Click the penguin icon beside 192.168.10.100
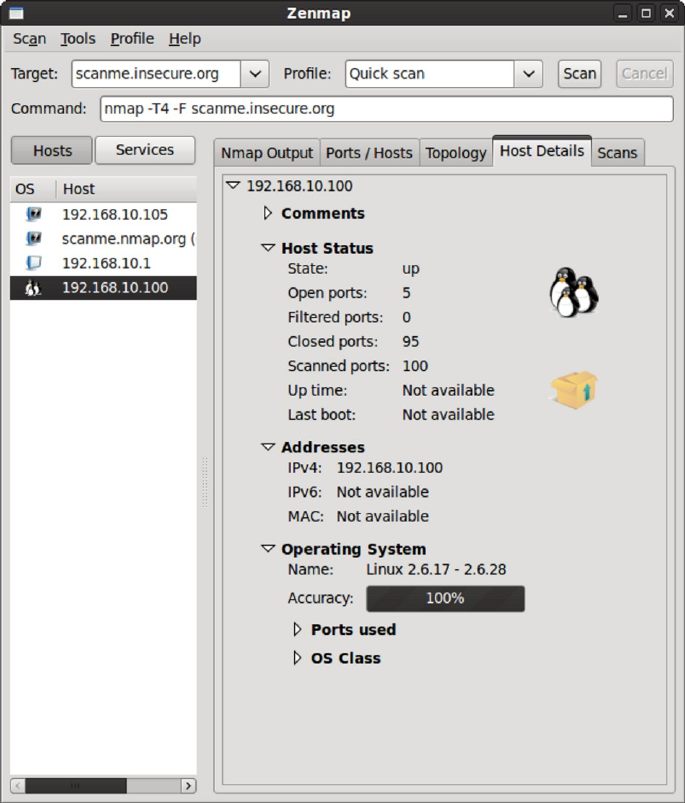685x803 pixels. tap(33, 288)
